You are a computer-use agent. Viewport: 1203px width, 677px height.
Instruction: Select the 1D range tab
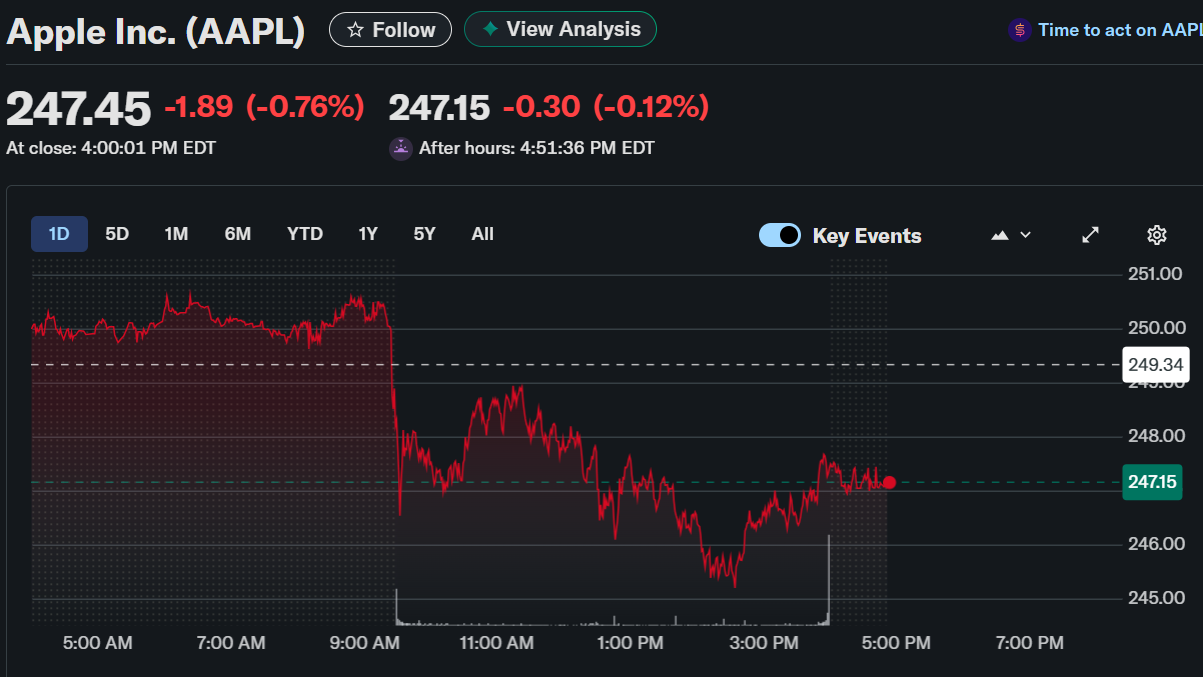(59, 234)
